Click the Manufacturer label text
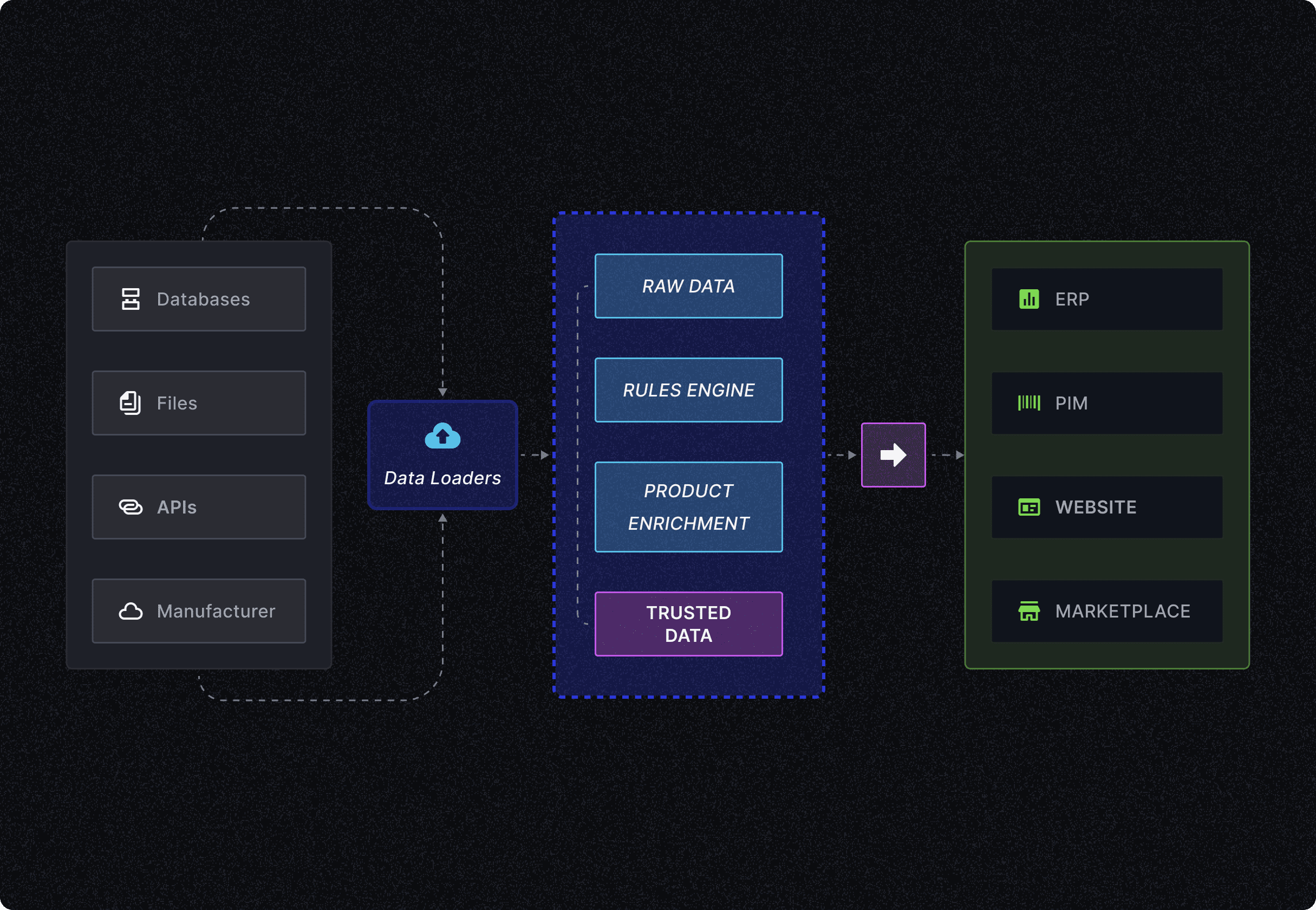This screenshot has height=910, width=1316. point(216,611)
